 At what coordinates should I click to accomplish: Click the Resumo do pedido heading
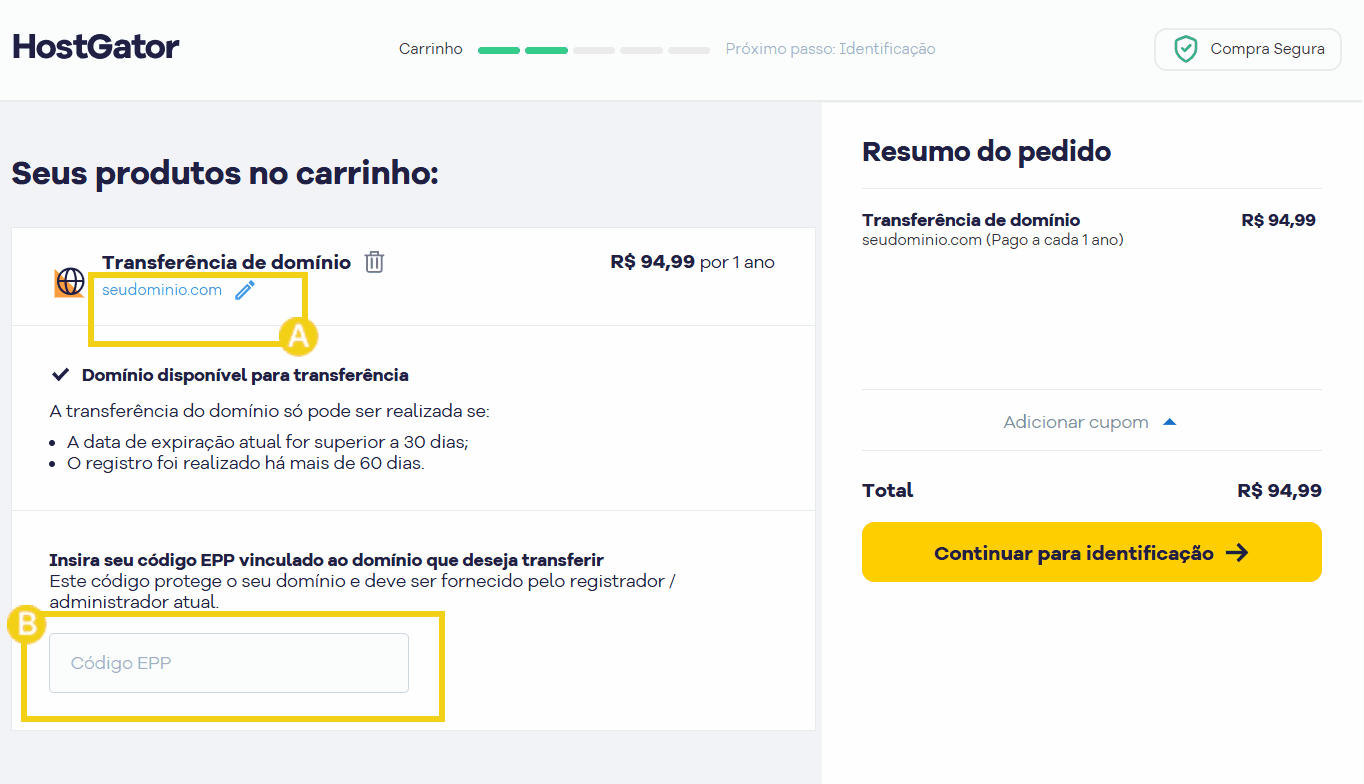coord(986,152)
